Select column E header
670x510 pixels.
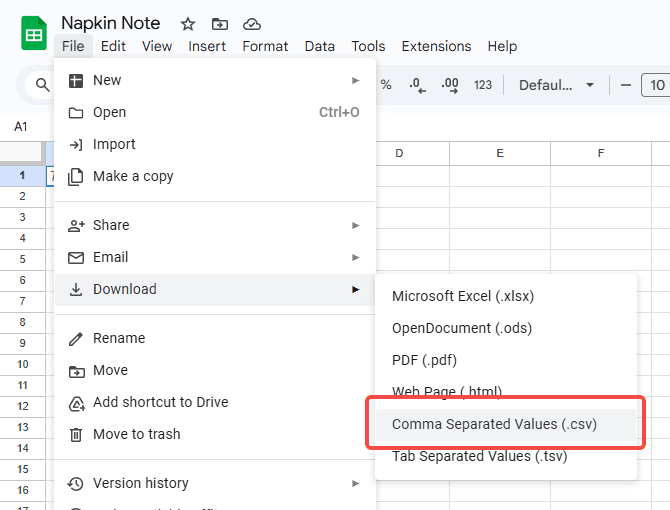click(x=500, y=153)
